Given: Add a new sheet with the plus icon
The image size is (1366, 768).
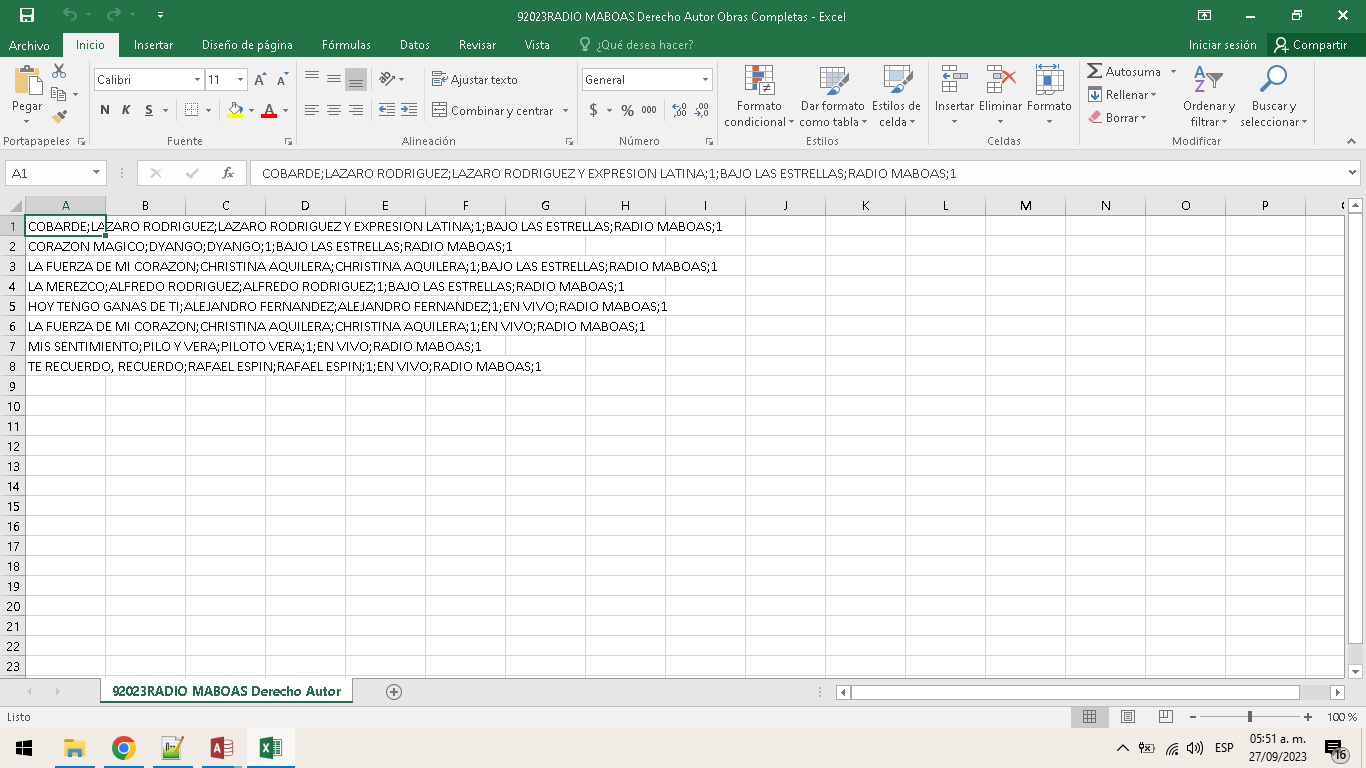Looking at the screenshot, I should click(x=394, y=691).
